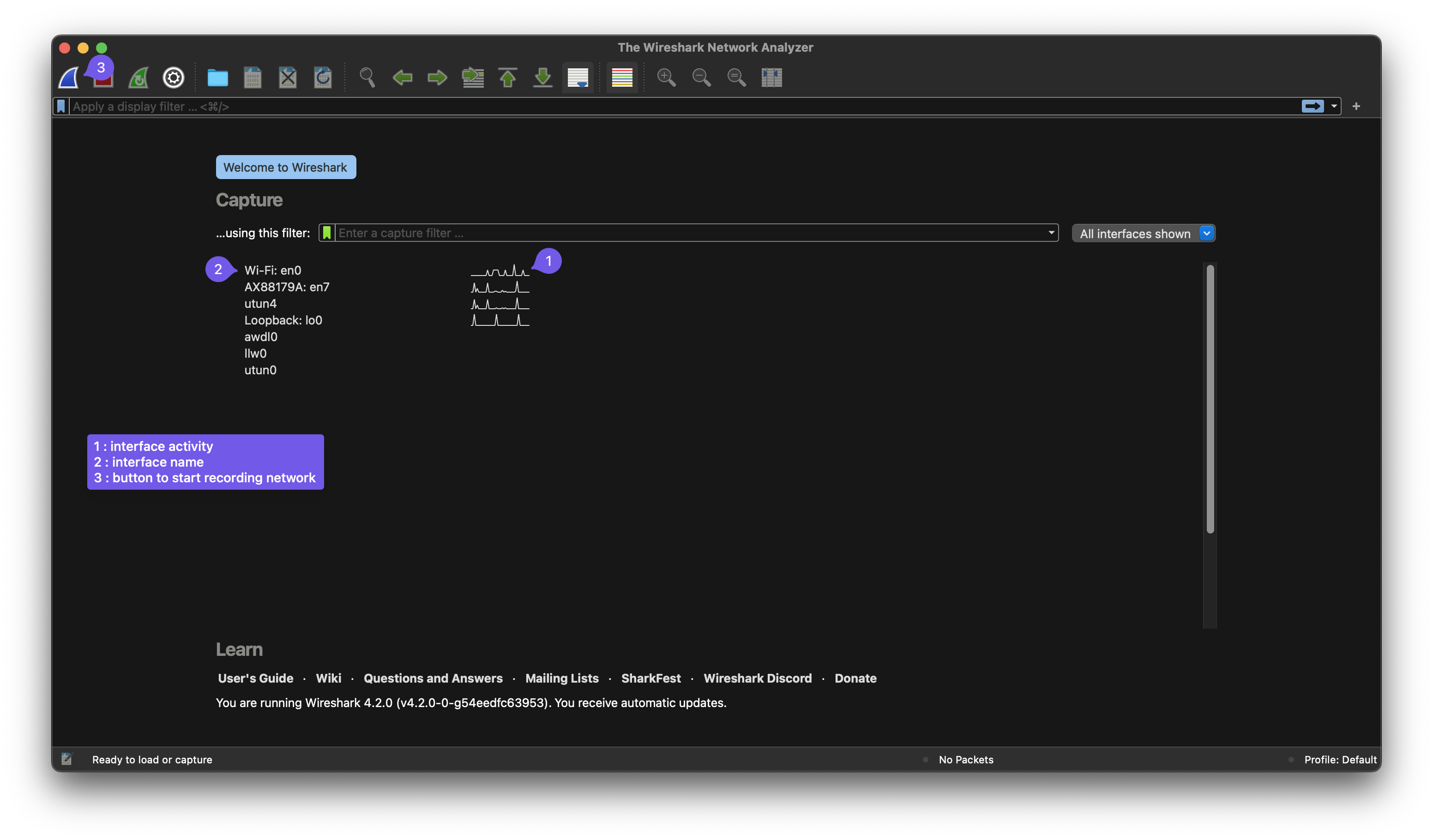Open the All interfaces shown dropdown
The height and width of the screenshot is (840, 1433).
click(1143, 233)
